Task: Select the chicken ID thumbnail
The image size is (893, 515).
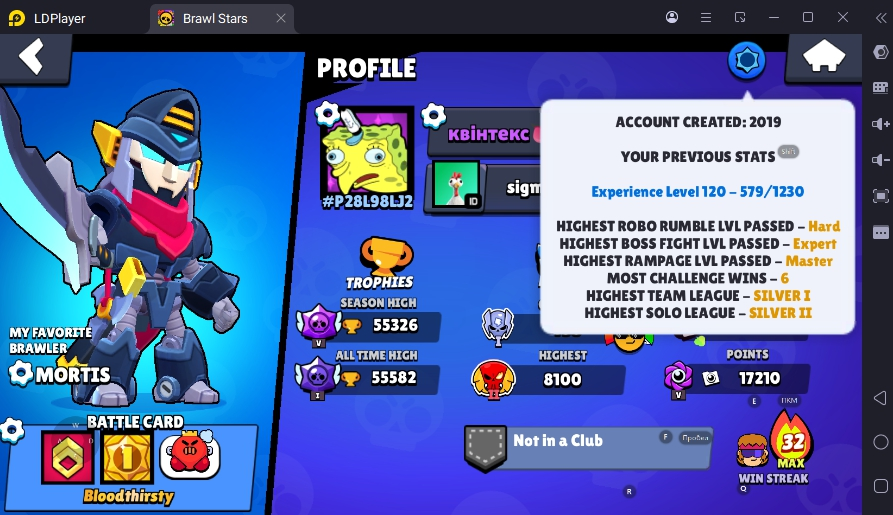Action: [x=456, y=185]
